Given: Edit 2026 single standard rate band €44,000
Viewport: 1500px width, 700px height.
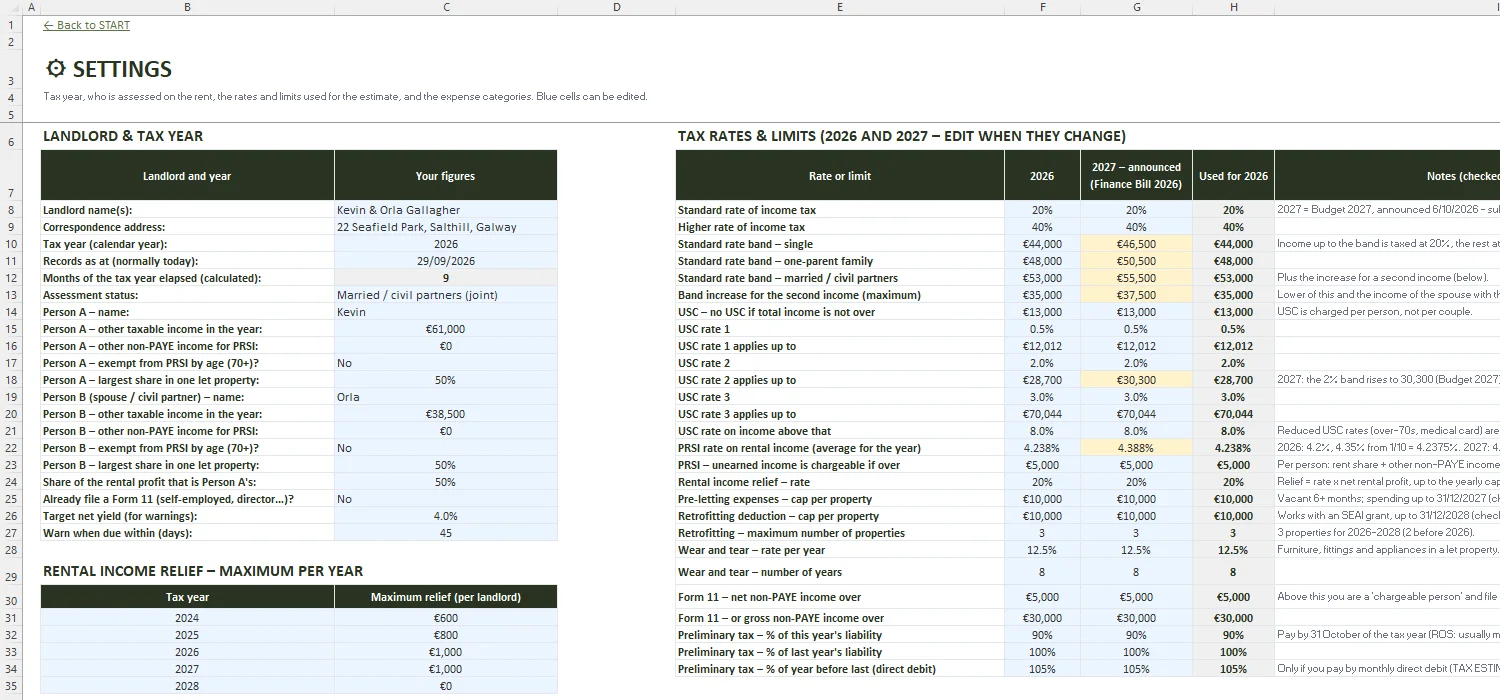Looking at the screenshot, I should pos(1042,244).
